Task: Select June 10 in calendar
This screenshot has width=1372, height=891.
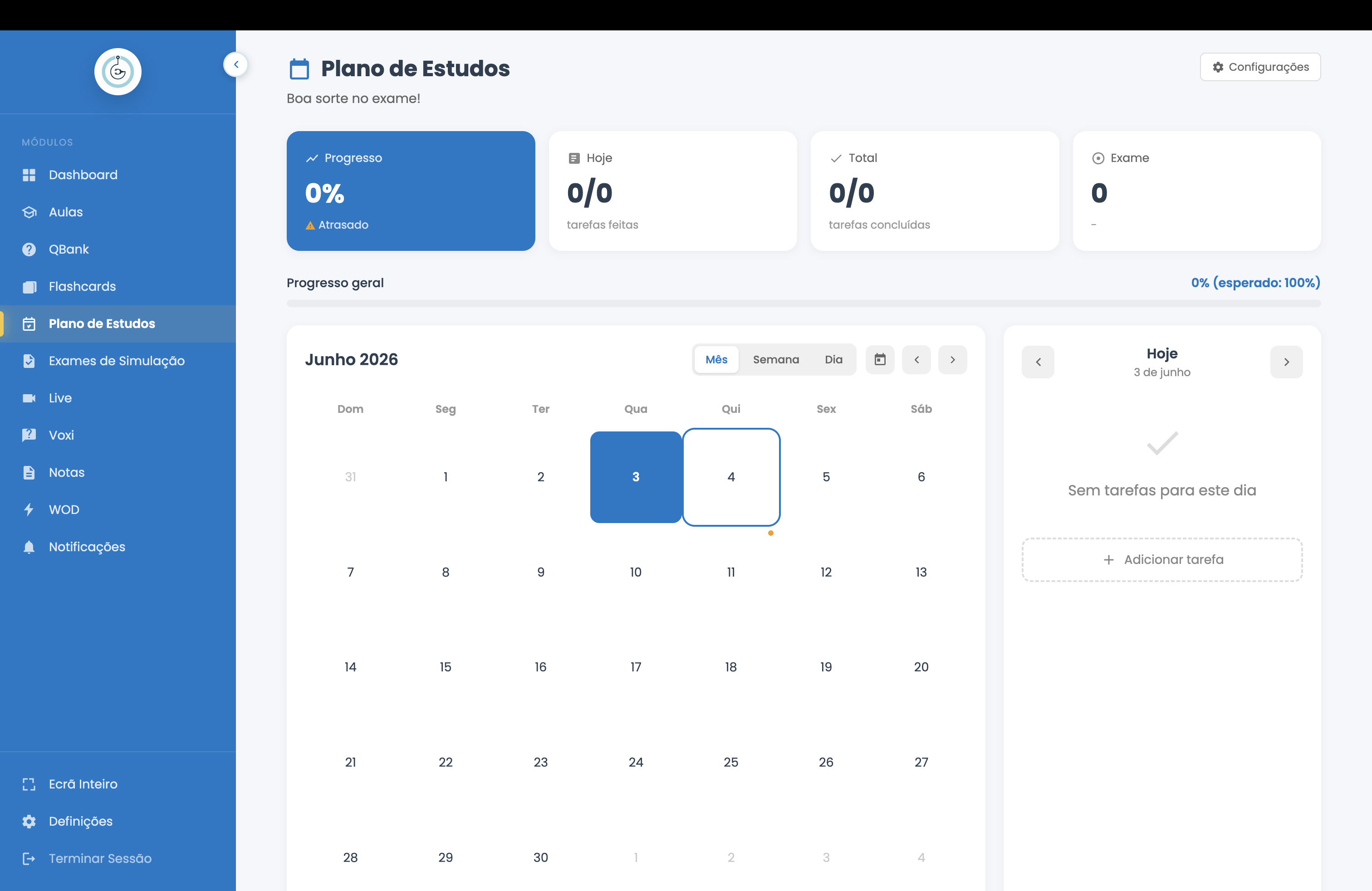Action: tap(635, 572)
